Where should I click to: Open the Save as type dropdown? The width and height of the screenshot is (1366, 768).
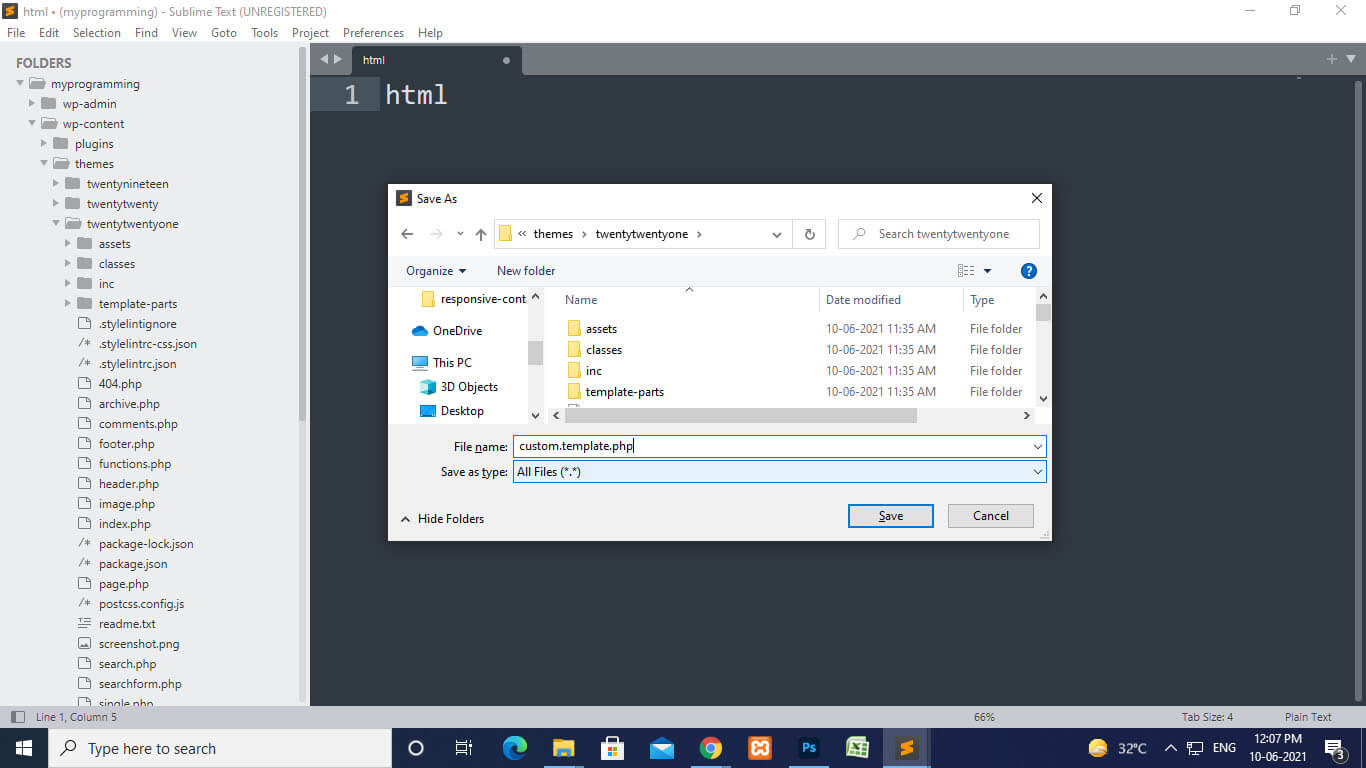[x=779, y=472]
